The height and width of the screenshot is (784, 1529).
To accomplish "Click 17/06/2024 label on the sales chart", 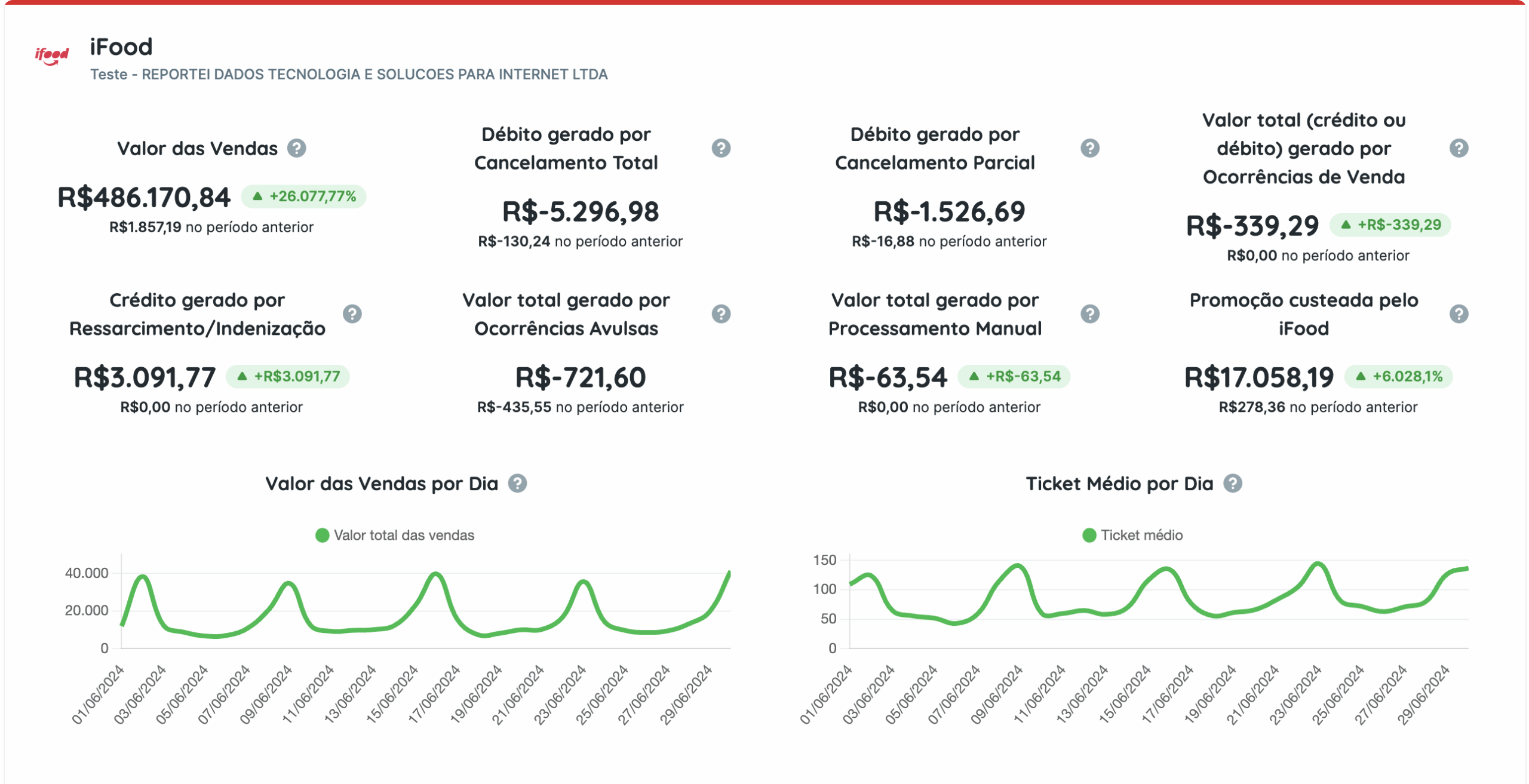I will tap(435, 694).
